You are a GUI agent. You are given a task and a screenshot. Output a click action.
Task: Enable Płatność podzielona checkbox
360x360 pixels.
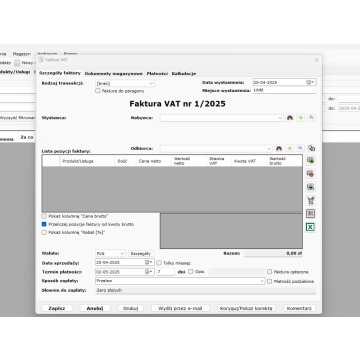pyautogui.click(x=269, y=281)
